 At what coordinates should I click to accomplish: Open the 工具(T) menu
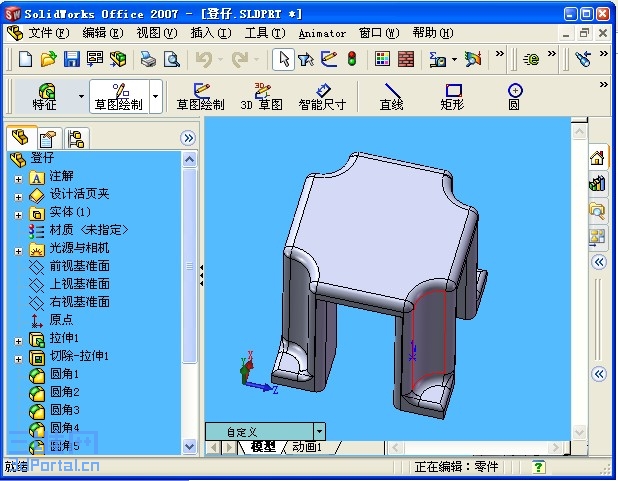pos(264,33)
